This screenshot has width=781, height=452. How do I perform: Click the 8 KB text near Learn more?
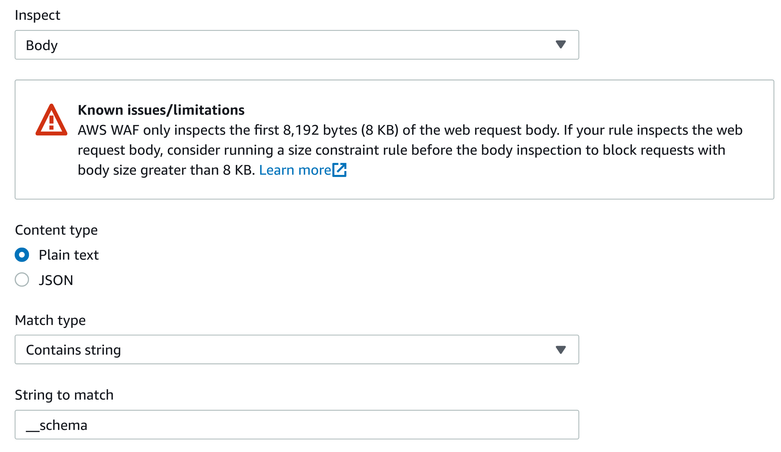coord(238,170)
